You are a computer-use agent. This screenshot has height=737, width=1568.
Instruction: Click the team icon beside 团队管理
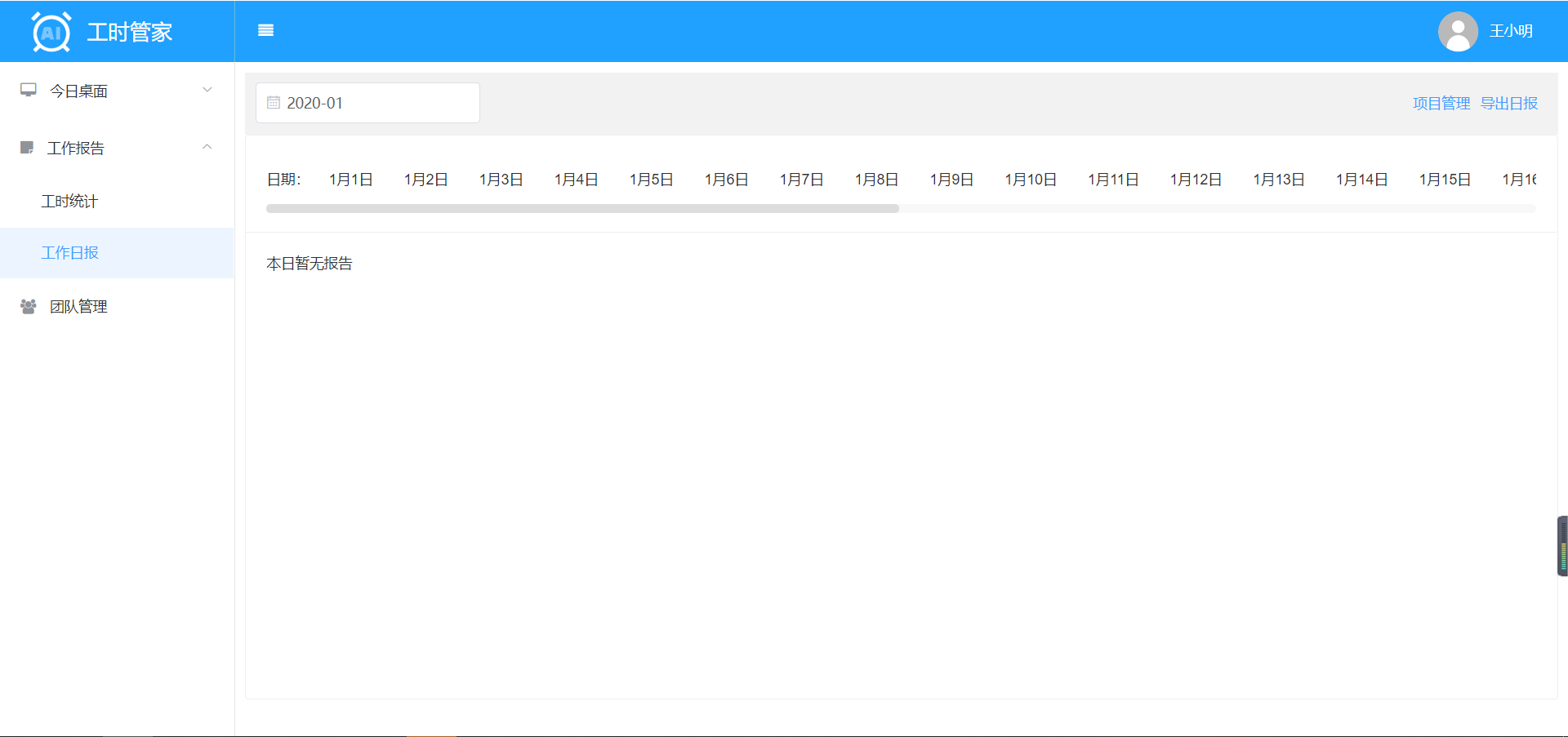click(29, 307)
